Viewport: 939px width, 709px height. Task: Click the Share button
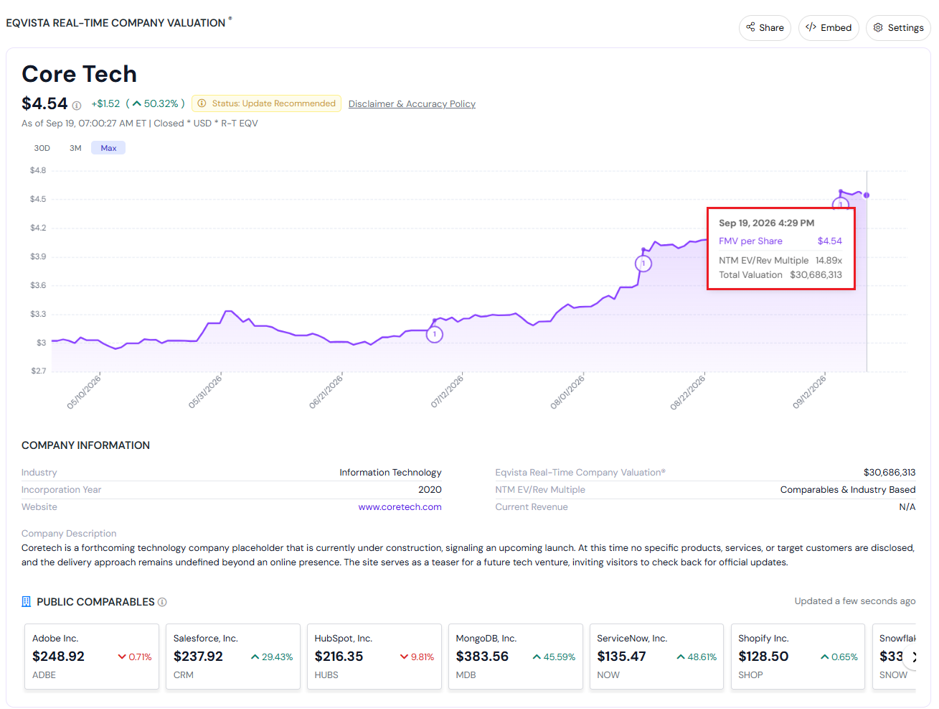pos(765,28)
